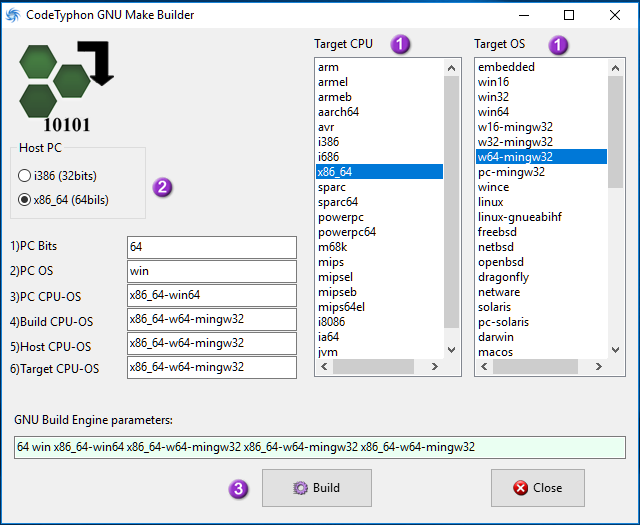
Task: Click the Build CPU-OS field
Action: [212, 319]
